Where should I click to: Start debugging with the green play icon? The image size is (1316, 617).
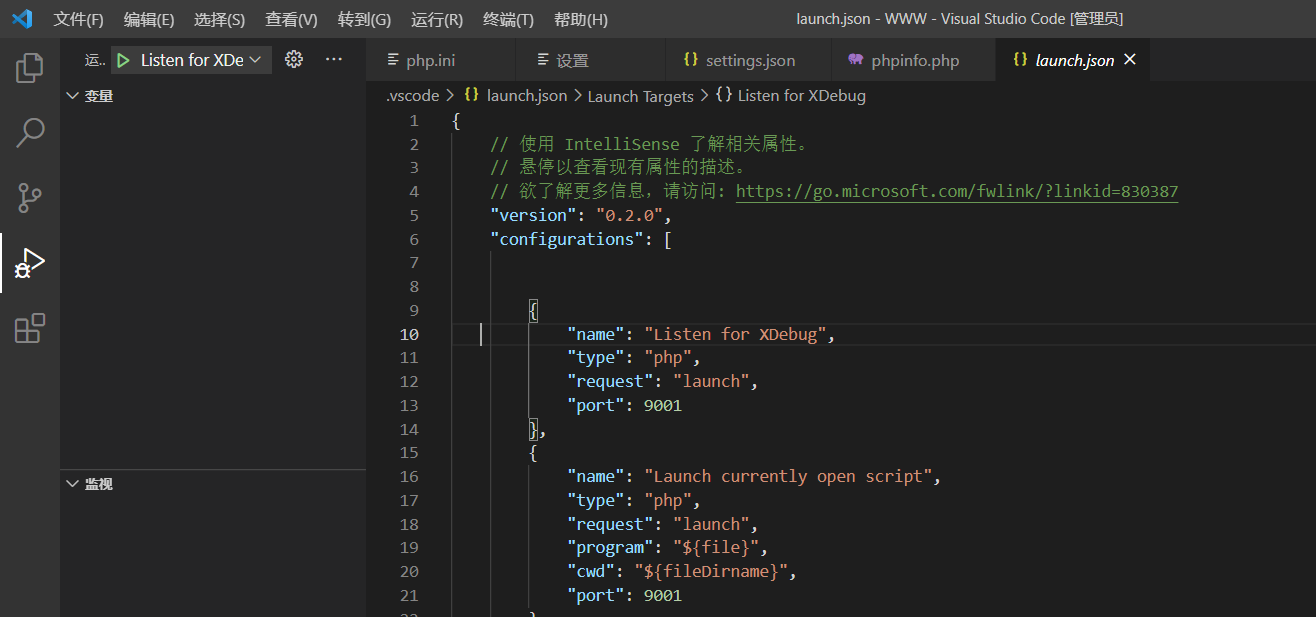click(123, 60)
